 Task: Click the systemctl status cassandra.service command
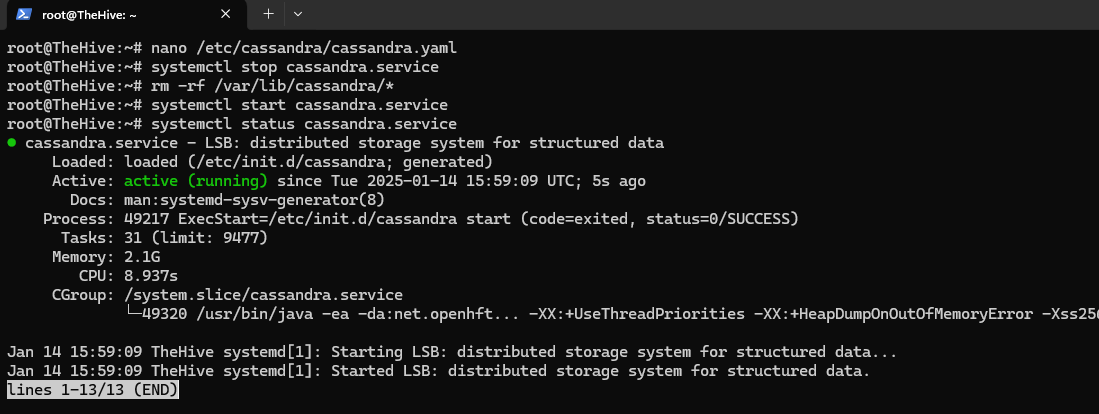304,124
